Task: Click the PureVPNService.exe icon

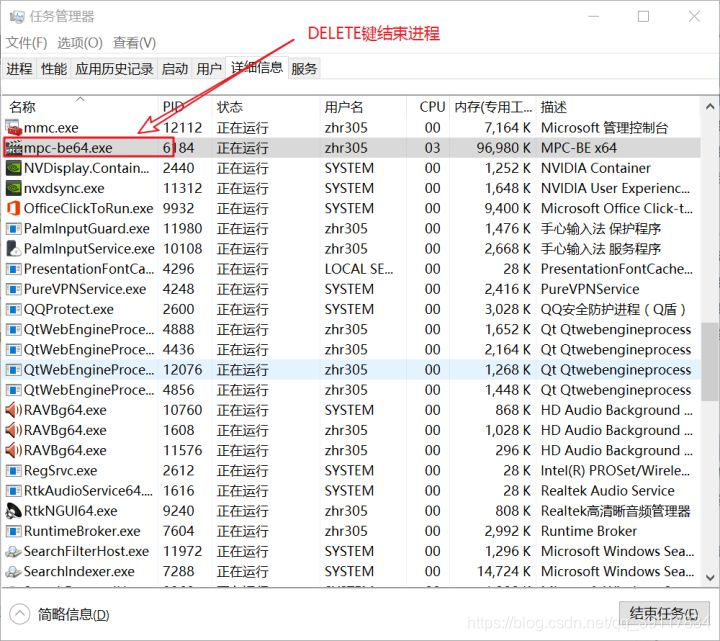Action: (13, 289)
